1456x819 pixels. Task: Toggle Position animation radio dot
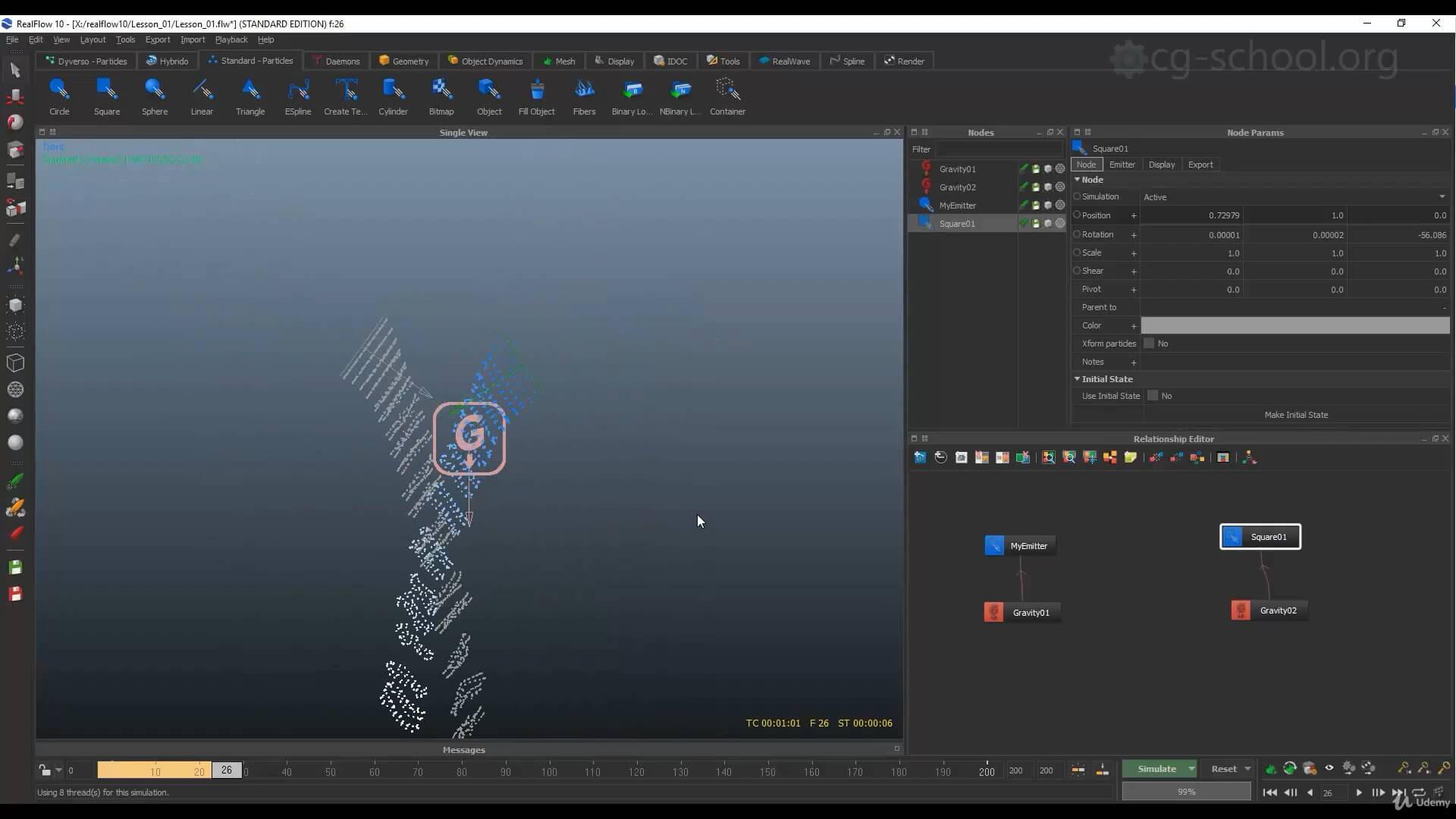(x=1077, y=215)
